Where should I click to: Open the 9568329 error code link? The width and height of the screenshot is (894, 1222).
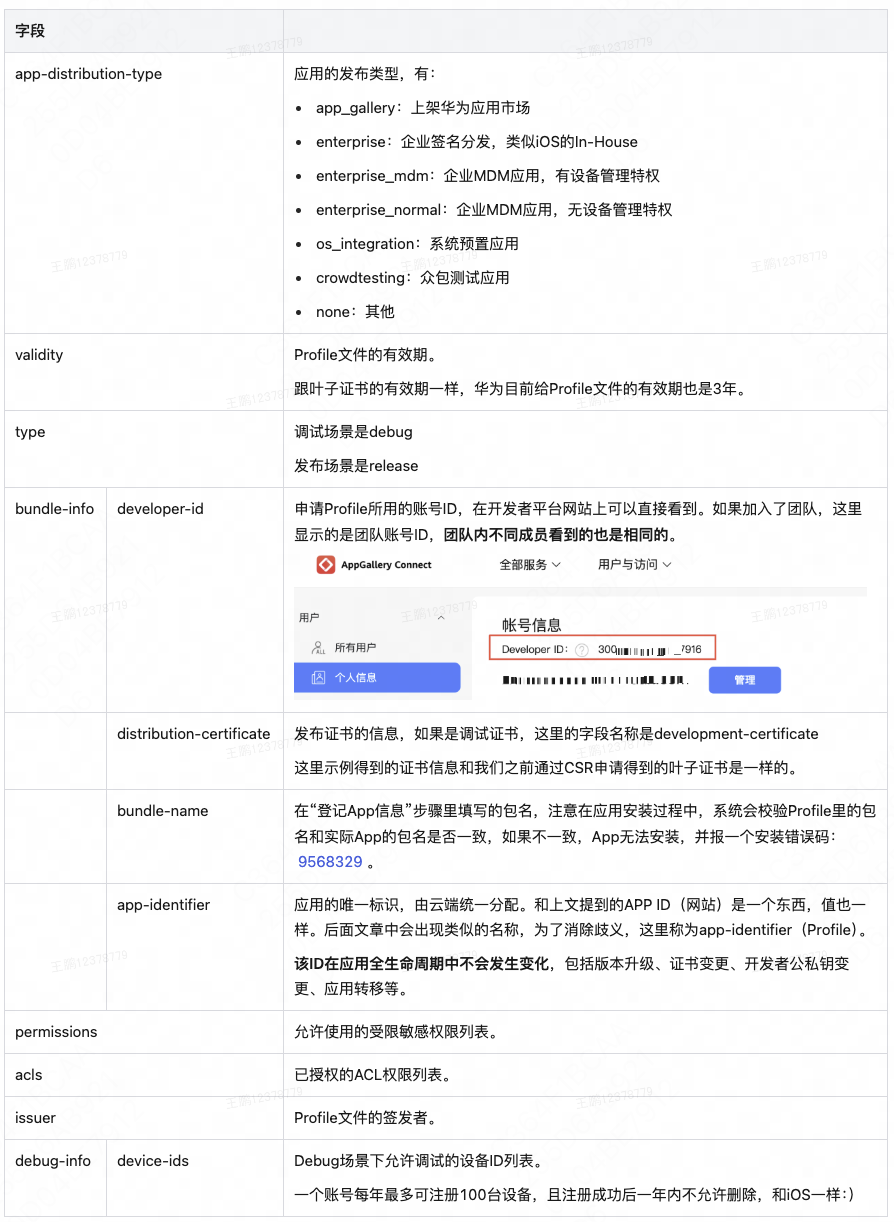[330, 862]
